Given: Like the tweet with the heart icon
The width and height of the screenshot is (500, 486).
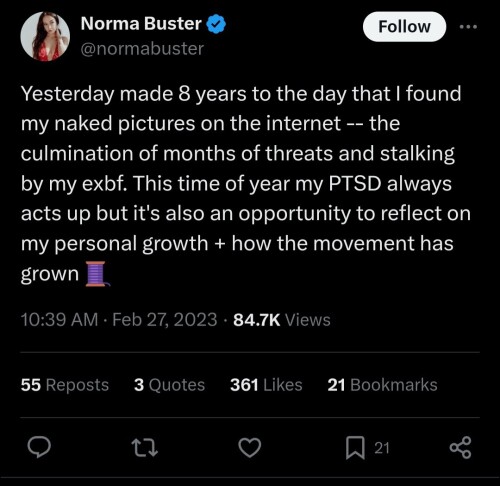Looking at the screenshot, I should coord(250,448).
